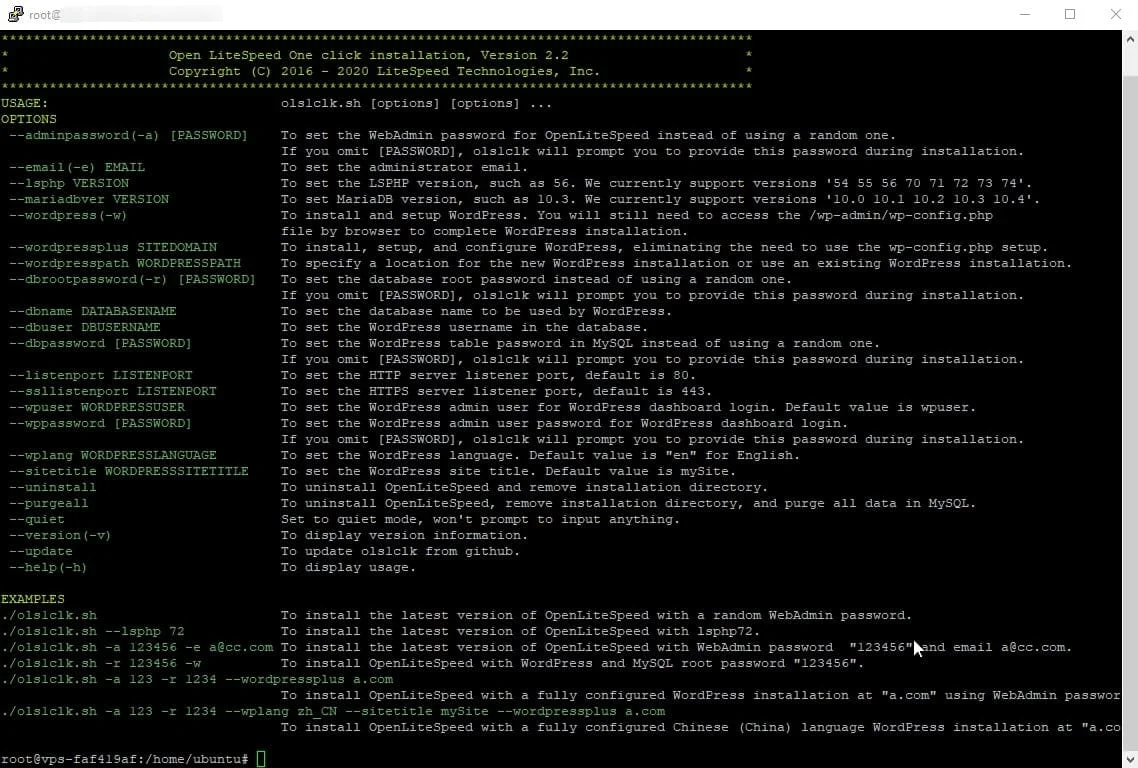Click the "--sslistenport LISTENPORT" option text

click(x=112, y=391)
